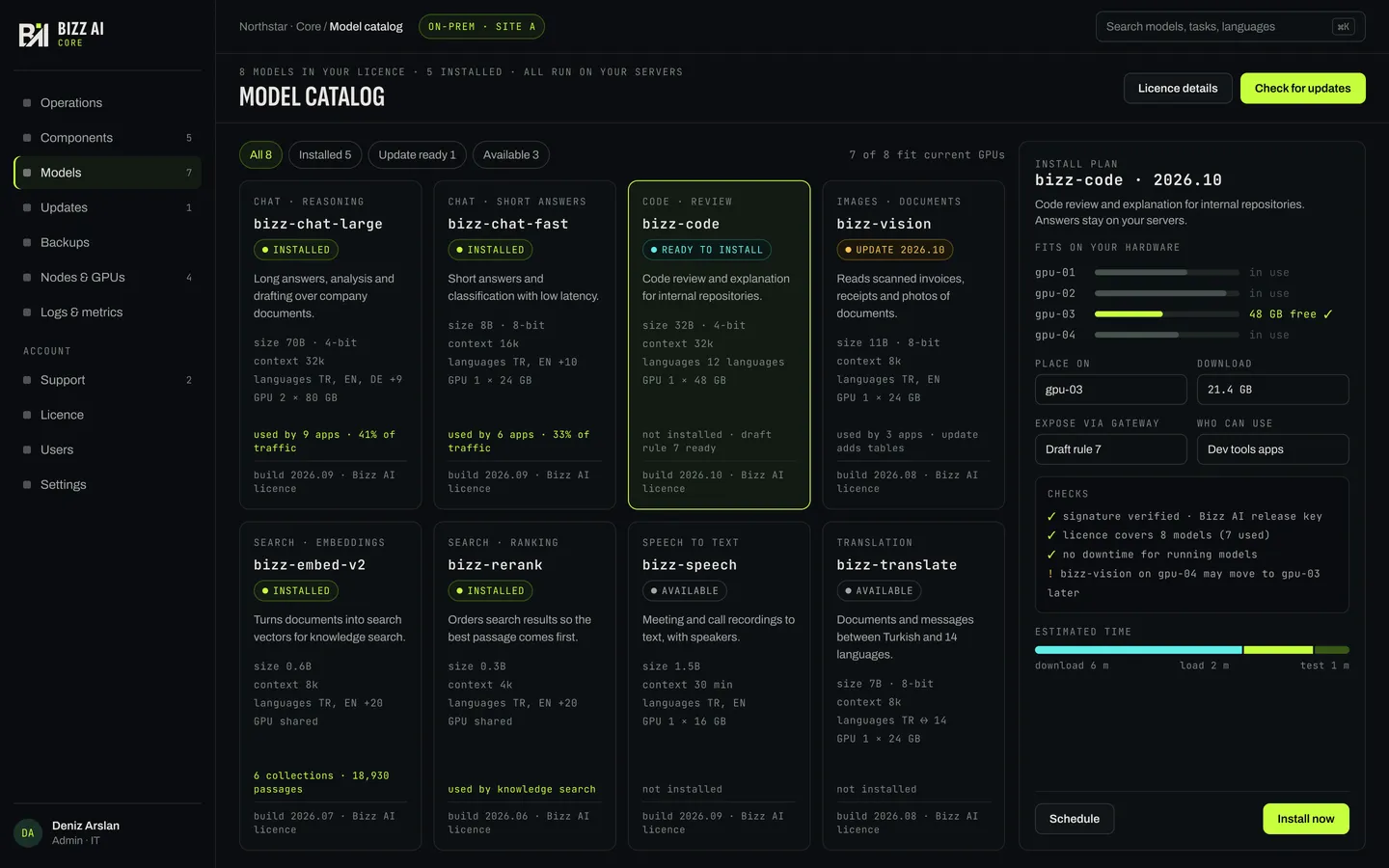Click the Download 21.4 GB field
1389x868 pixels.
(1273, 390)
